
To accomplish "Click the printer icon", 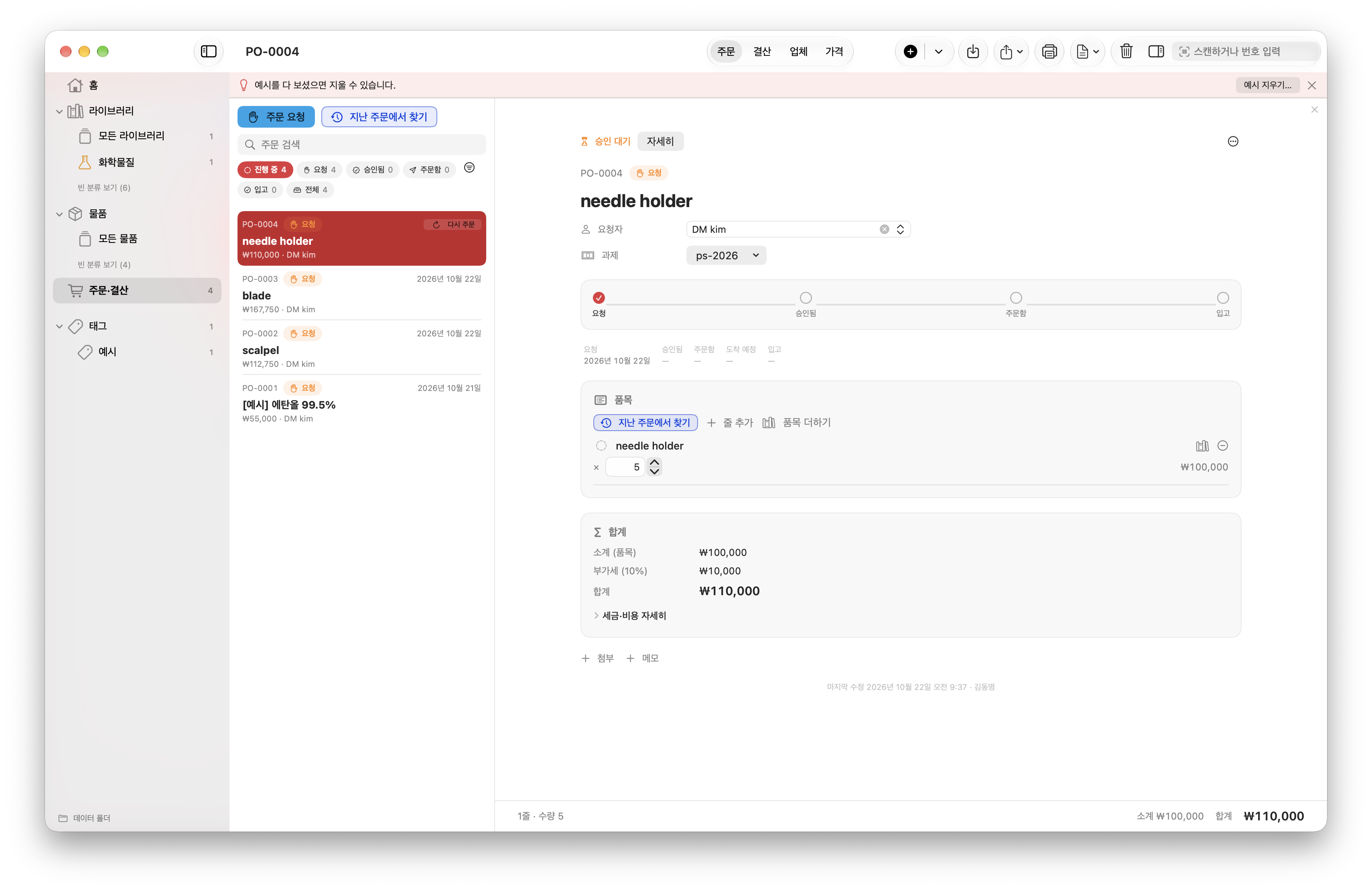I will (1049, 51).
